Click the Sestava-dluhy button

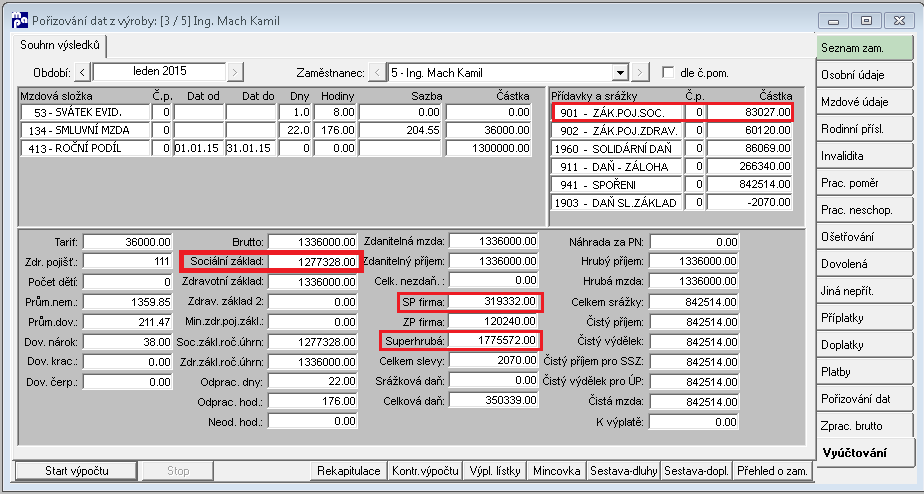coord(623,471)
